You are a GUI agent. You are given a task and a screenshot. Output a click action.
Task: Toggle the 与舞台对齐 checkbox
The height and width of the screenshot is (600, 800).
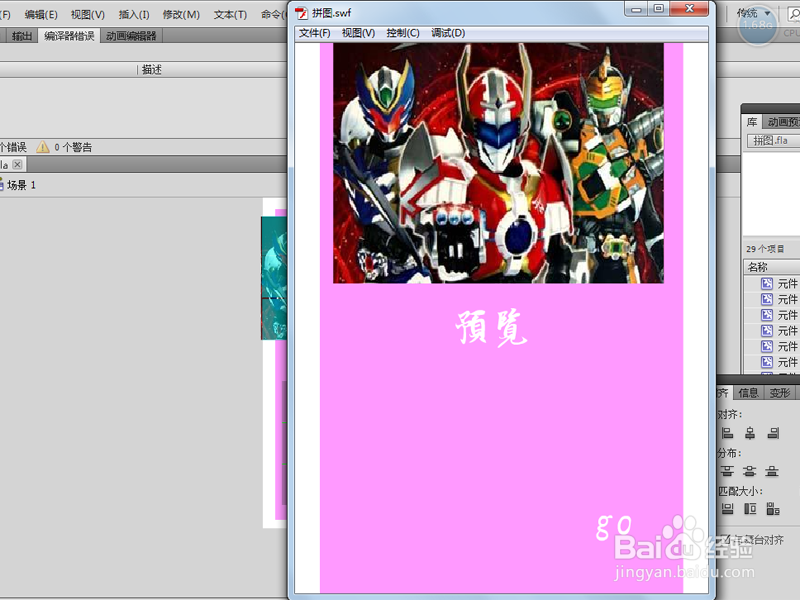pyautogui.click(x=725, y=539)
